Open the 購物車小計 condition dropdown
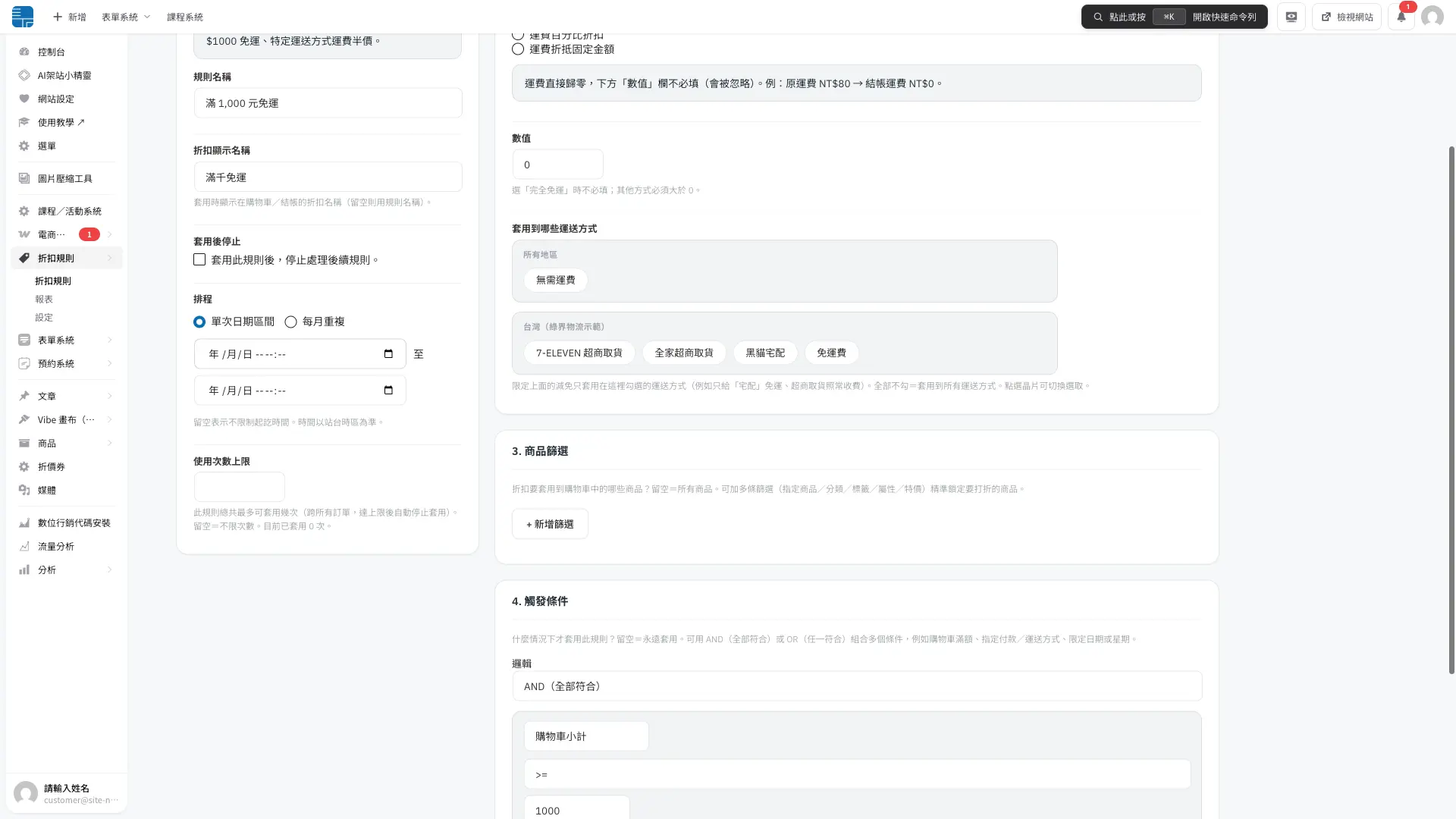 coord(586,736)
